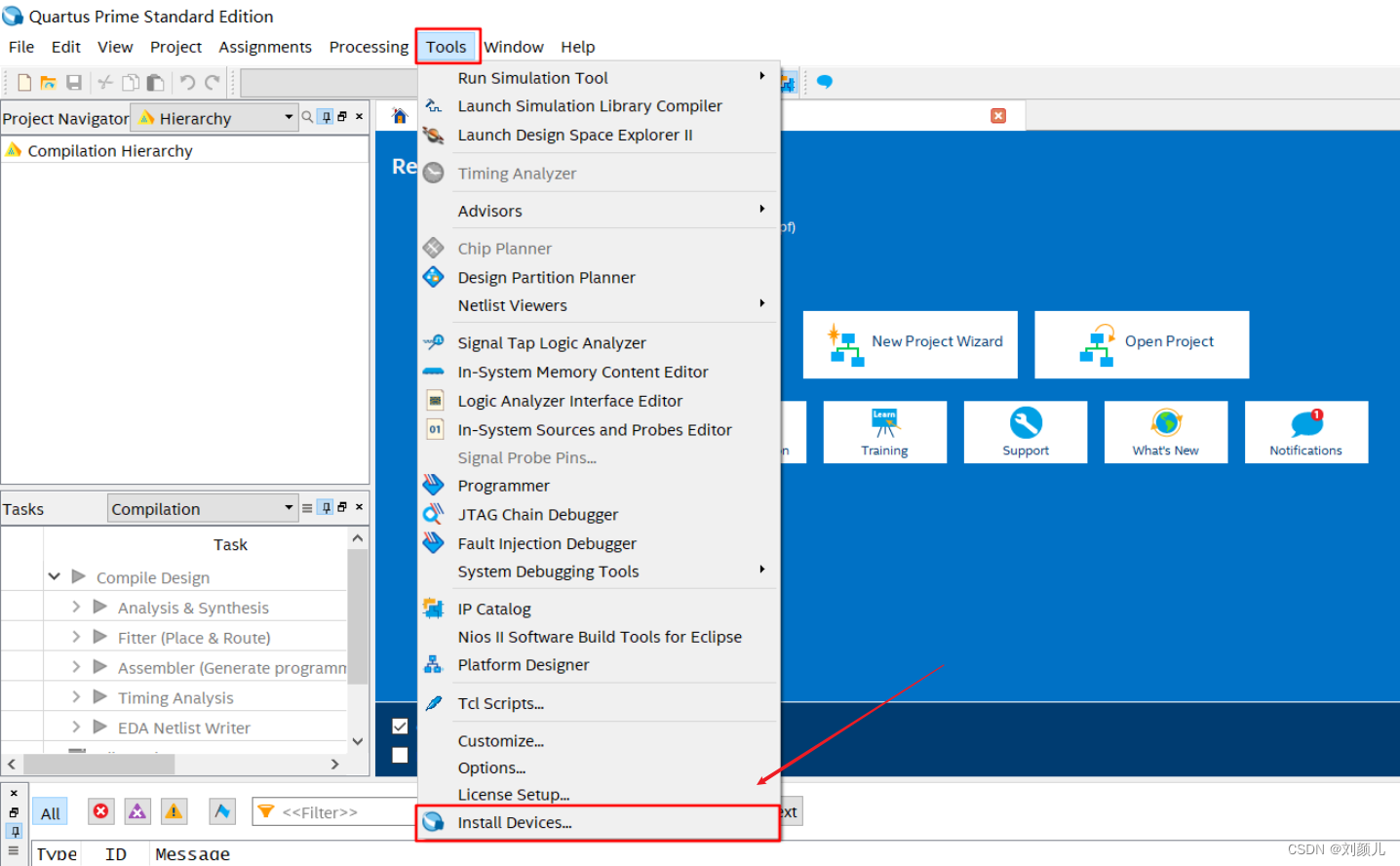Click the Cut toolbar icon
The height and width of the screenshot is (866, 1400).
pos(105,83)
